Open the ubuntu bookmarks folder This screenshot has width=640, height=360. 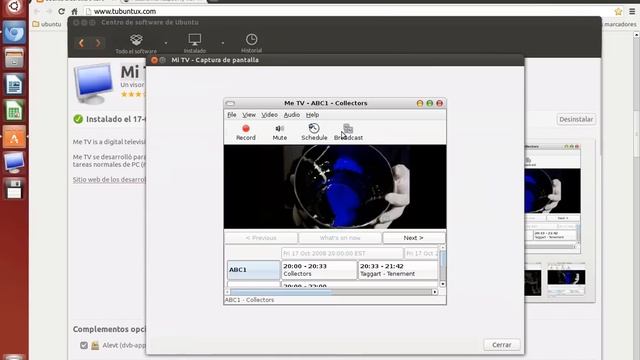[47, 24]
